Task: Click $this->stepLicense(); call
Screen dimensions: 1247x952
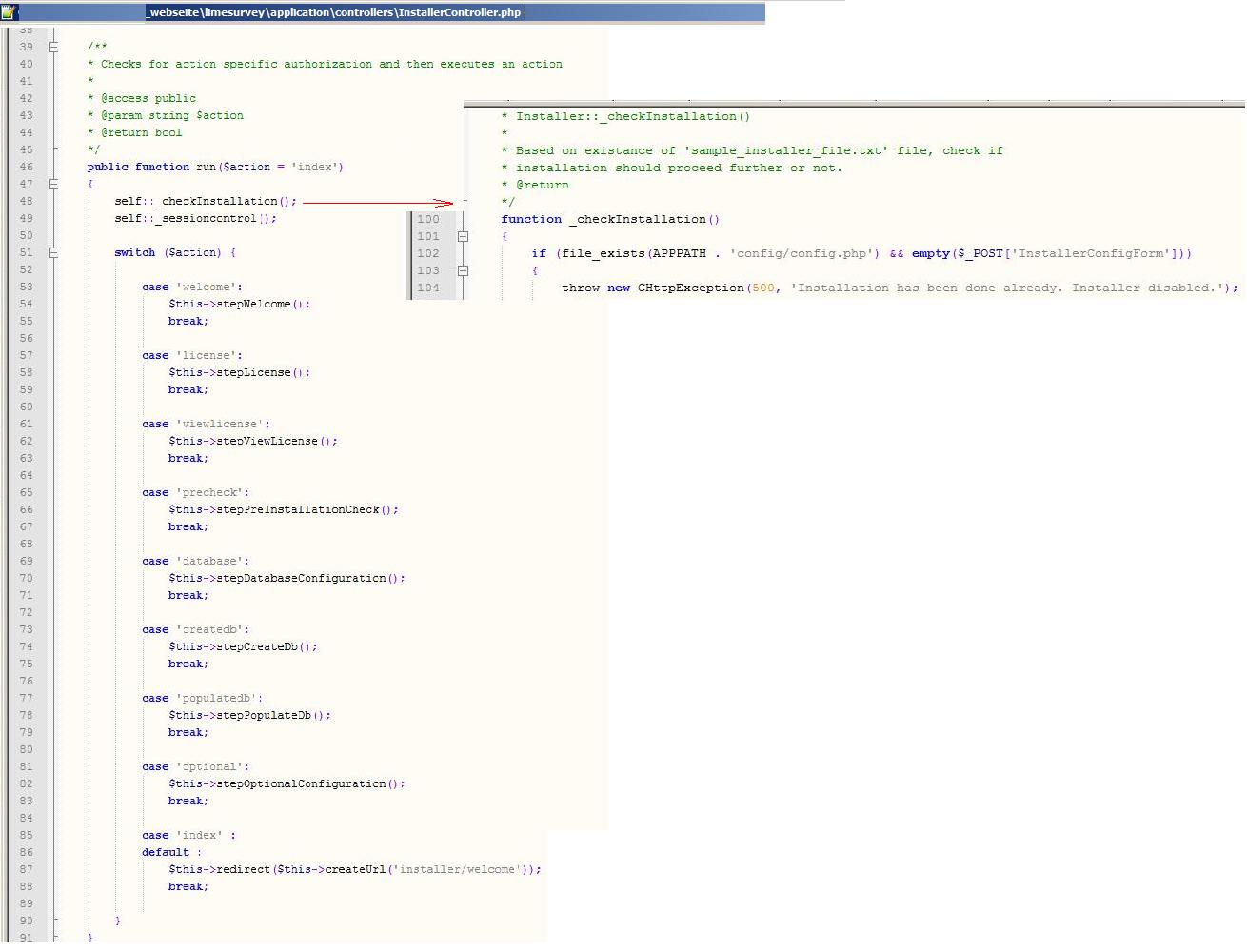Action: [x=239, y=372]
